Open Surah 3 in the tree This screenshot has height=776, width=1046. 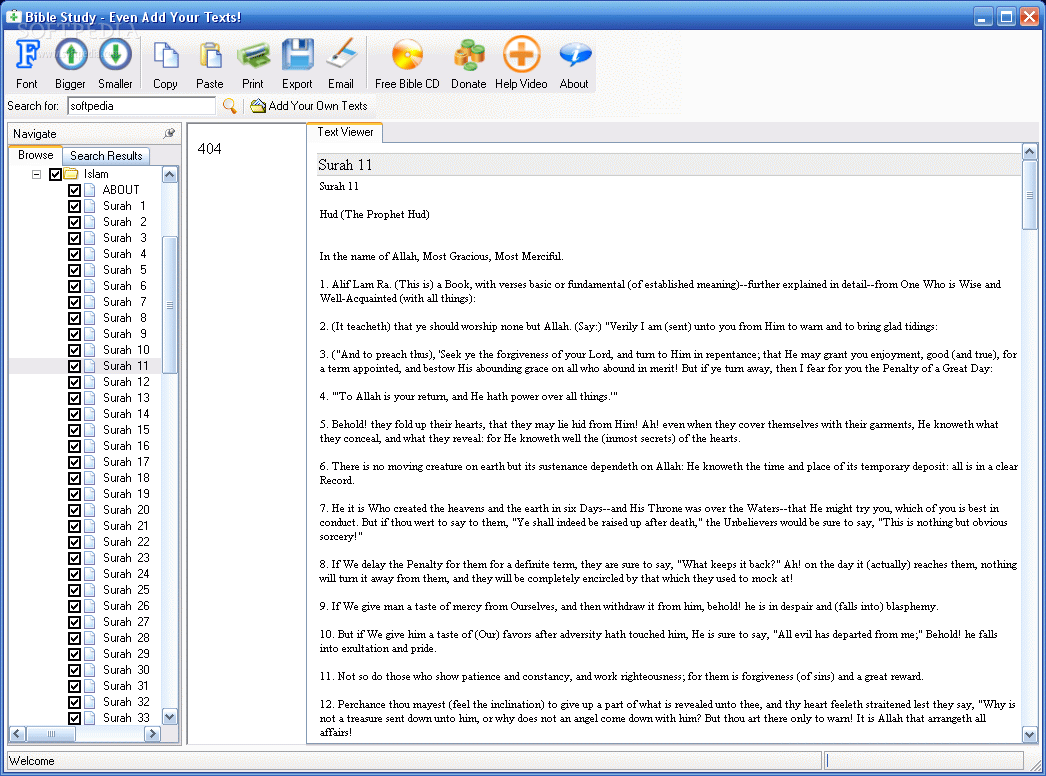(x=125, y=238)
